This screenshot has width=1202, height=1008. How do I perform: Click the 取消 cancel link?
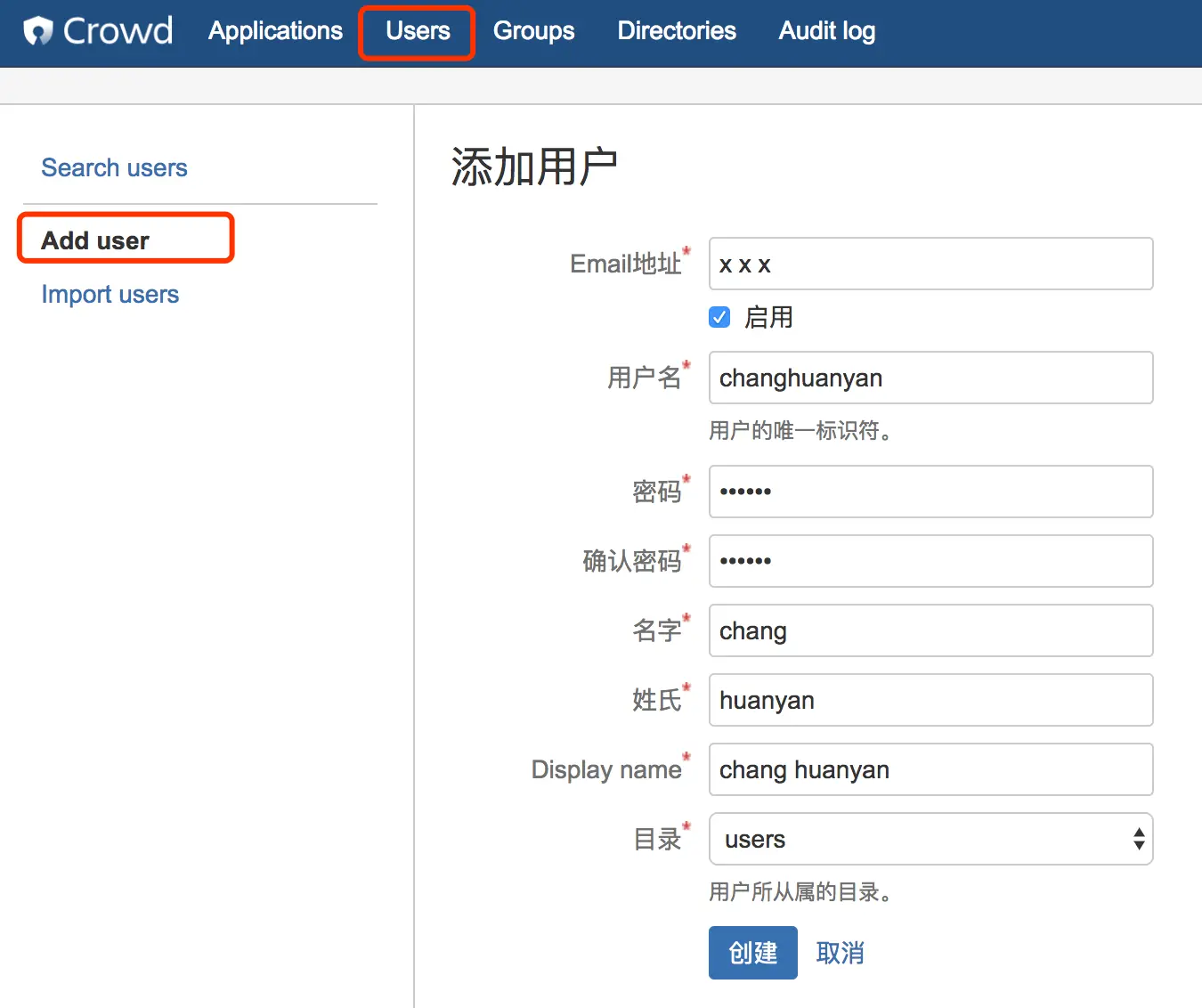pos(840,953)
